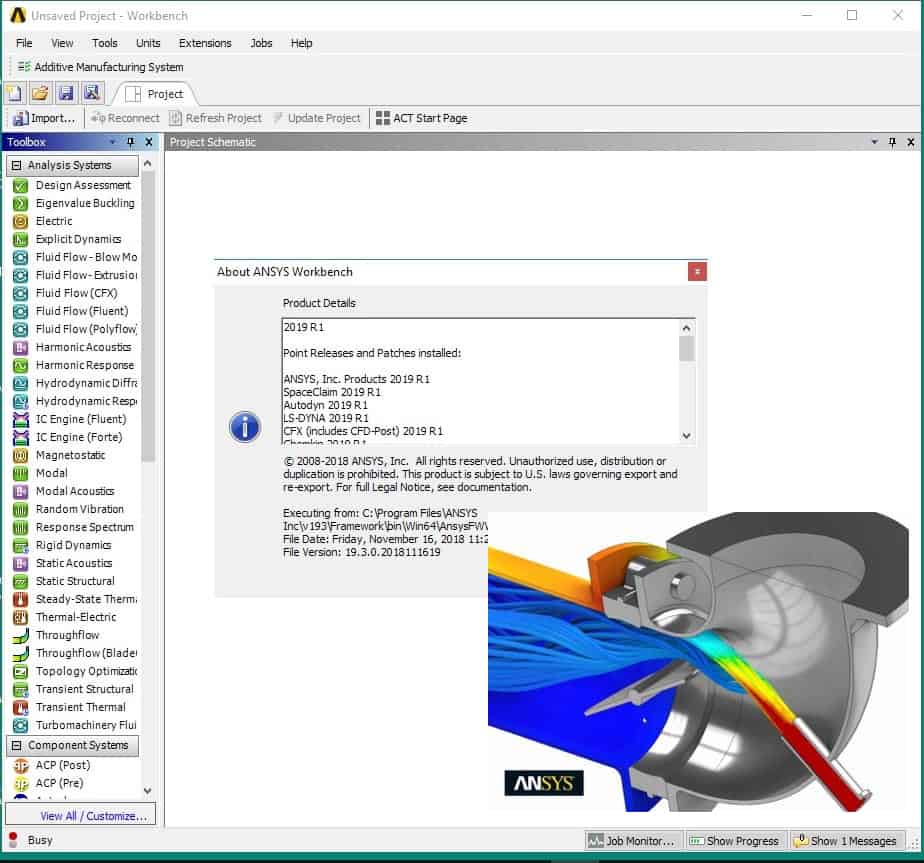Click Show Progress in status bar
This screenshot has height=863, width=924.
click(734, 841)
